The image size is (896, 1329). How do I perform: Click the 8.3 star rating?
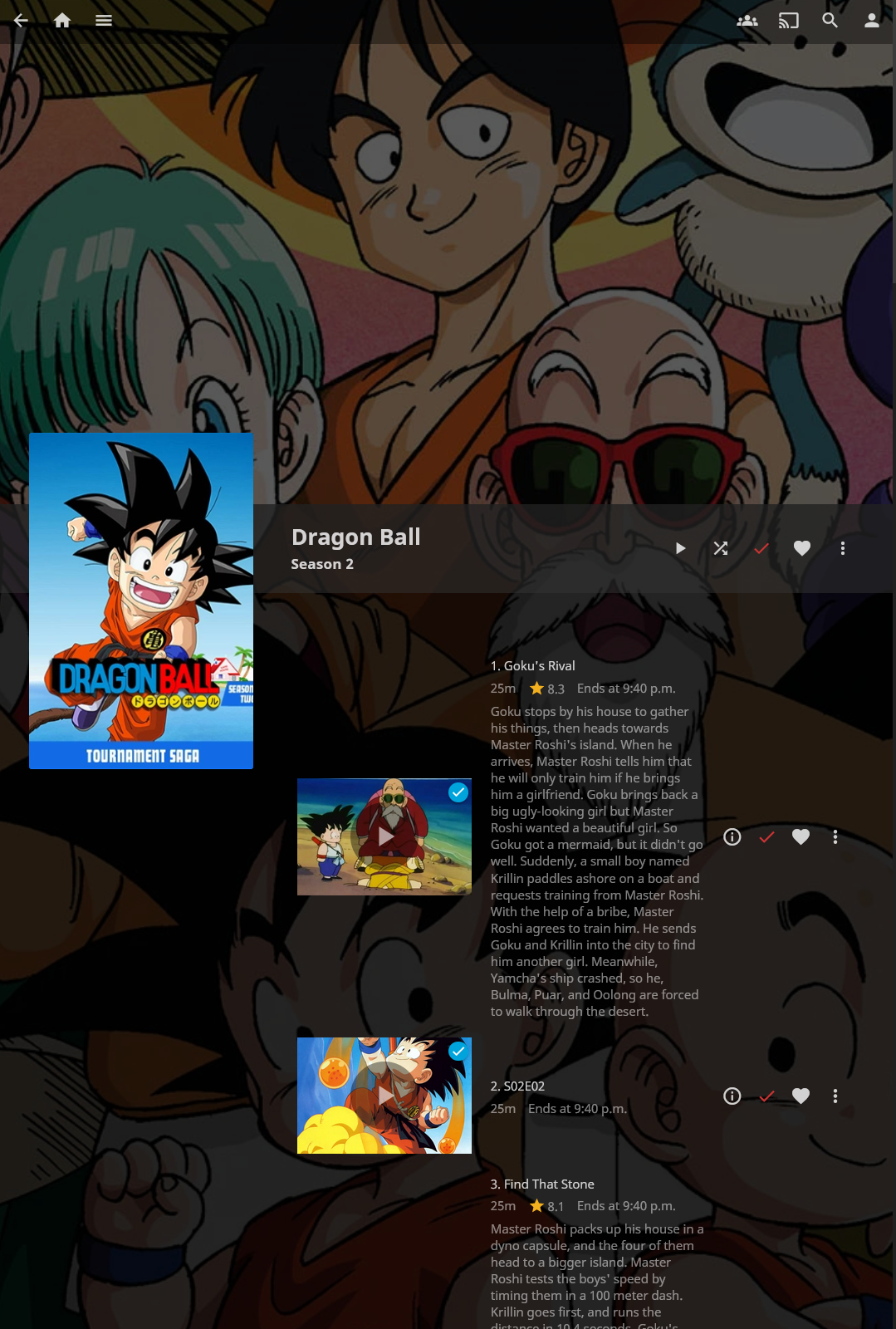[547, 689]
